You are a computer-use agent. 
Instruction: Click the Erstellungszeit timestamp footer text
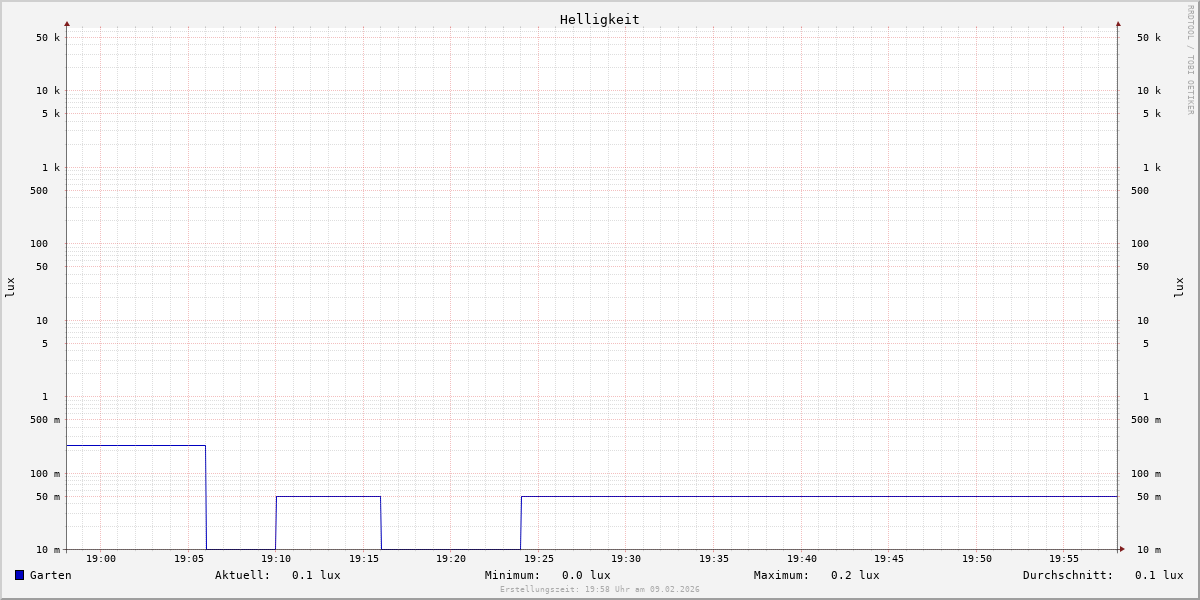point(600,590)
